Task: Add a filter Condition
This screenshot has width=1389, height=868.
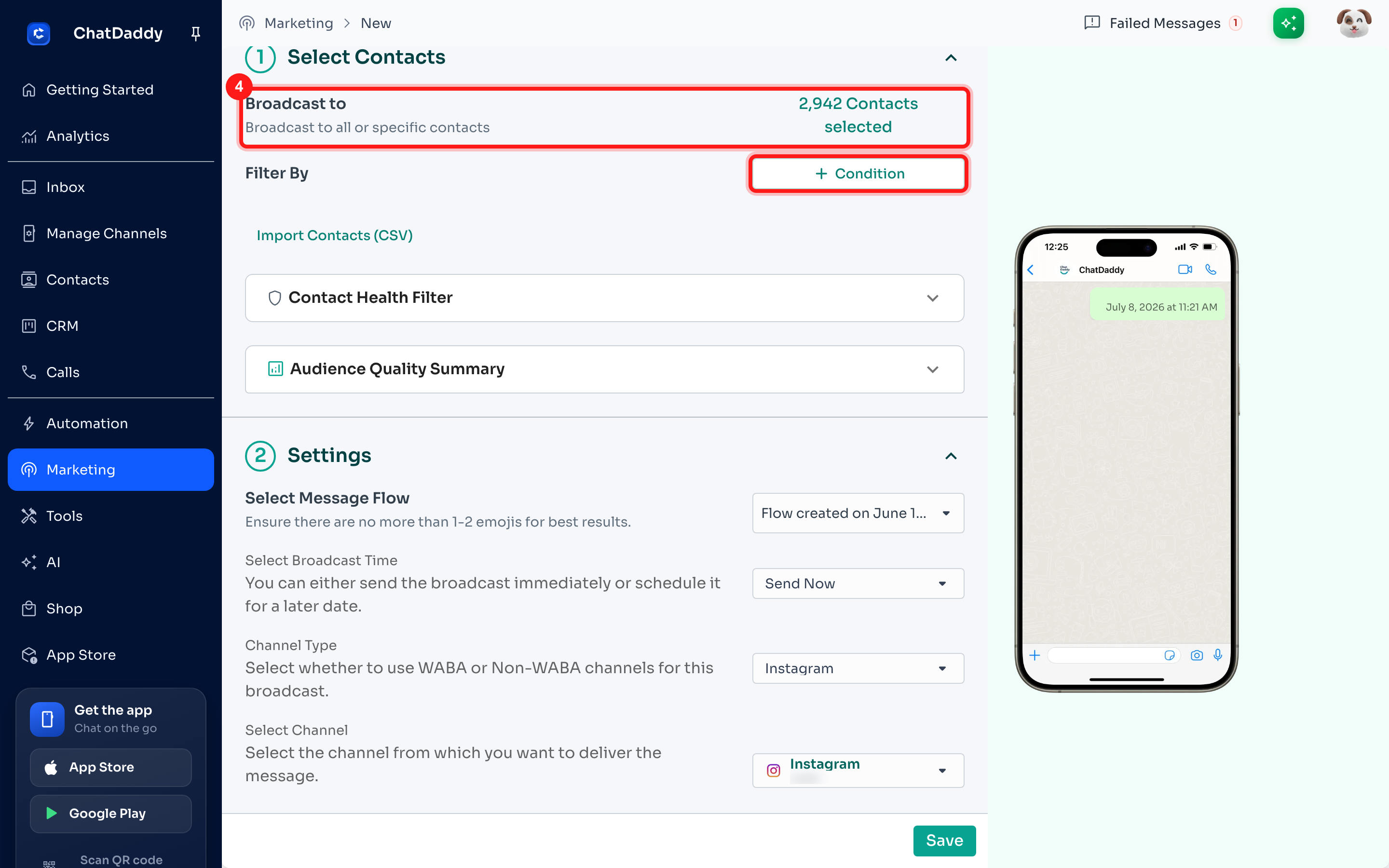Action: (858, 174)
